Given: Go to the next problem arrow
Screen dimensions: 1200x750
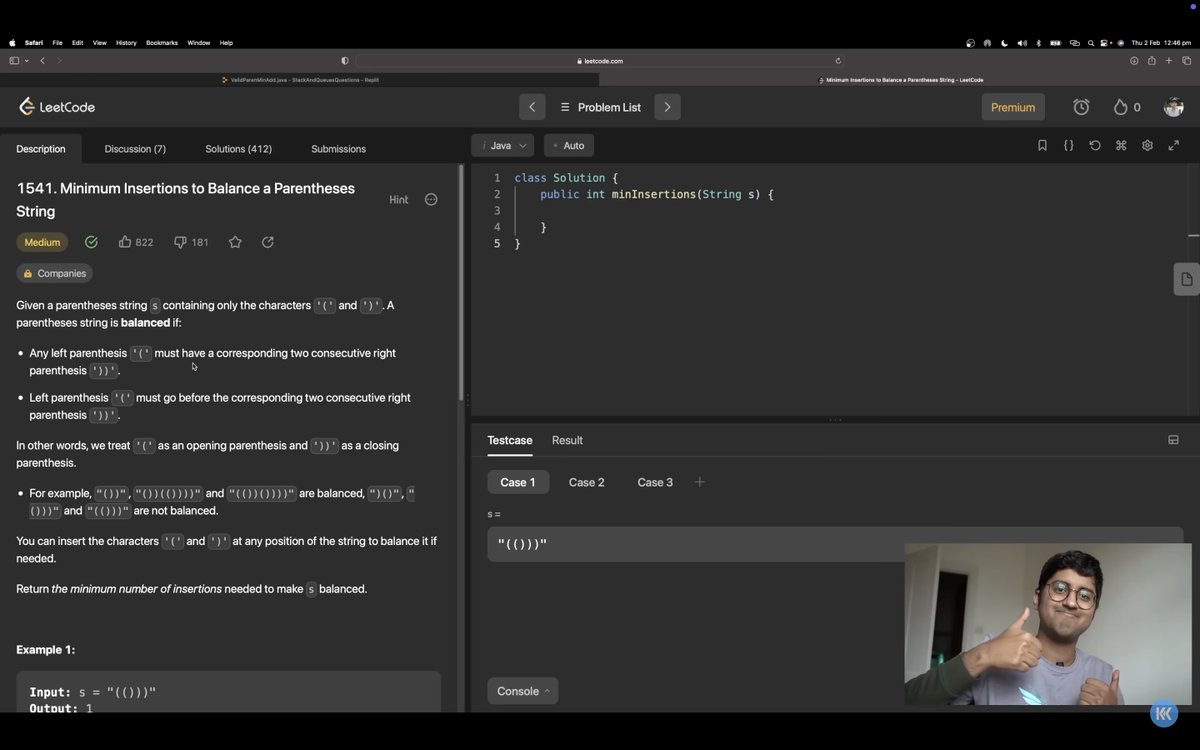Looking at the screenshot, I should [667, 107].
